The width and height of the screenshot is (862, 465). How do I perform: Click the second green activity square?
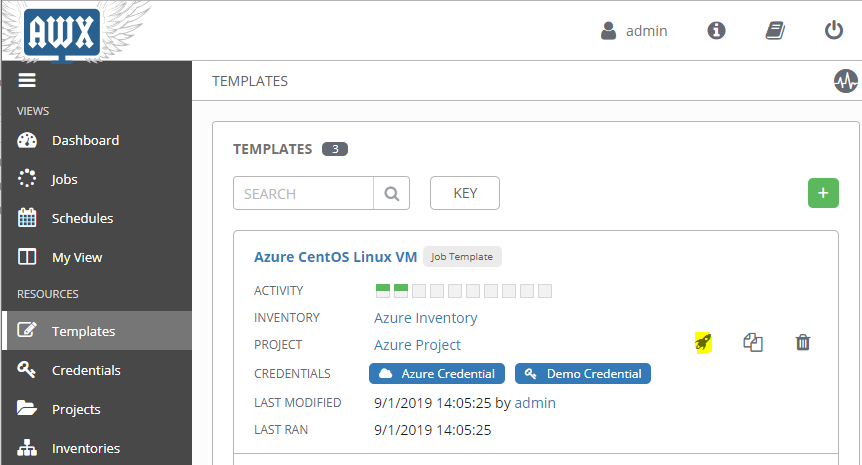point(401,291)
